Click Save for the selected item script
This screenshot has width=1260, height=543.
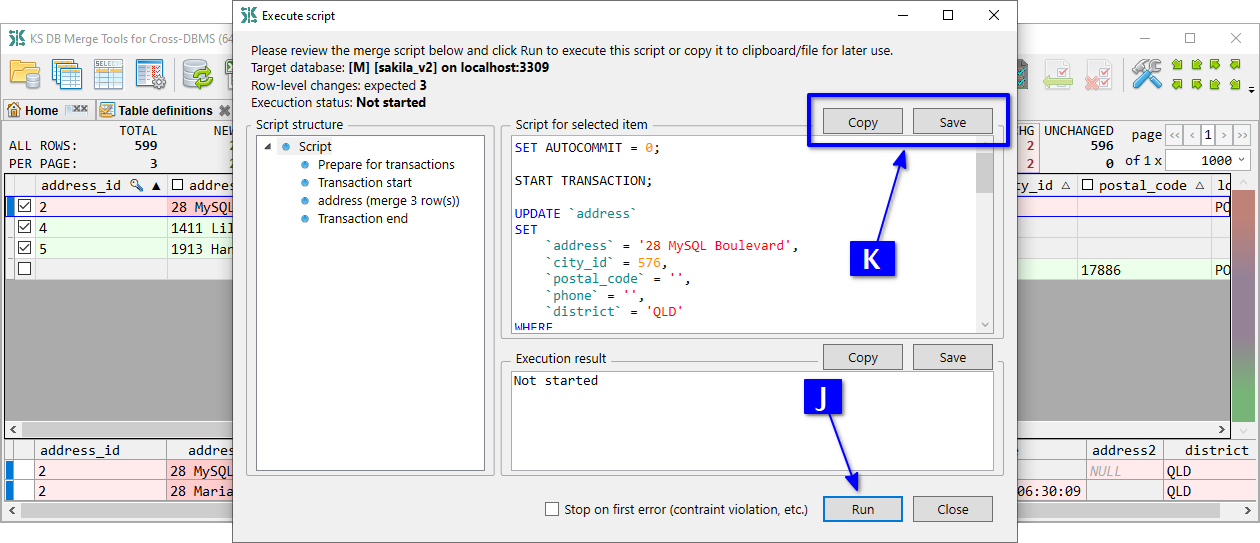tap(952, 122)
